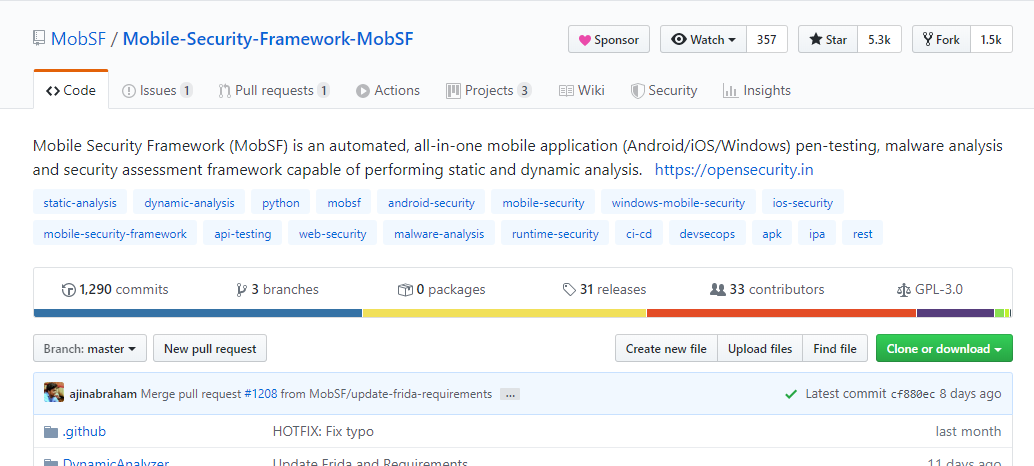View the 357 watchers count

(767, 40)
